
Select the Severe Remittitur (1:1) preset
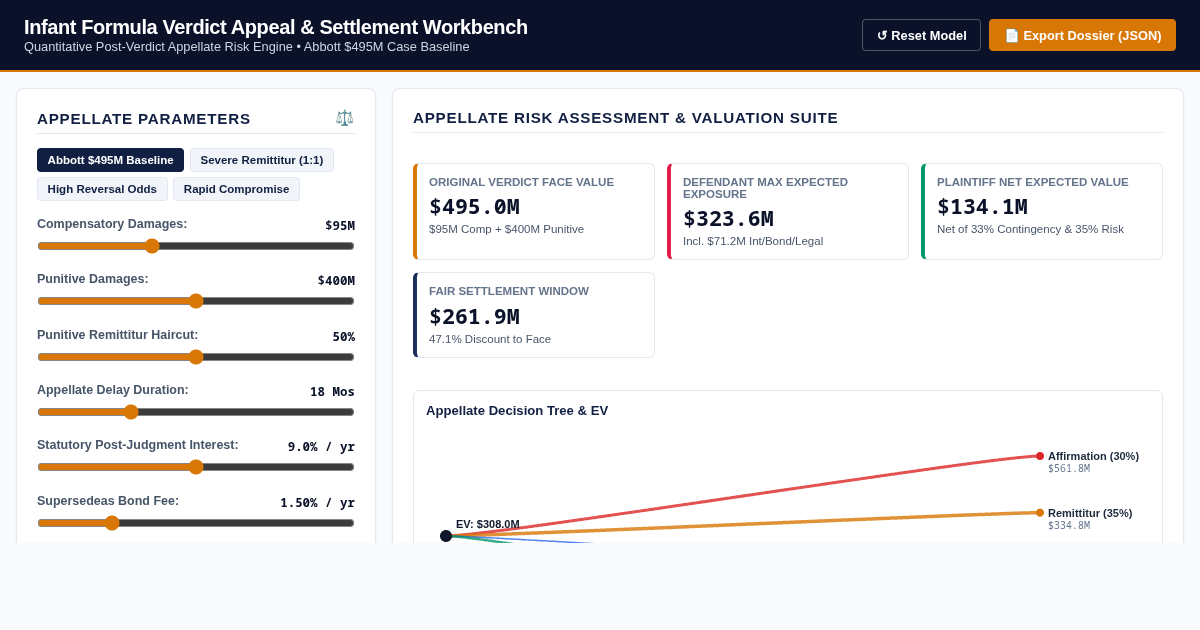coord(262,160)
